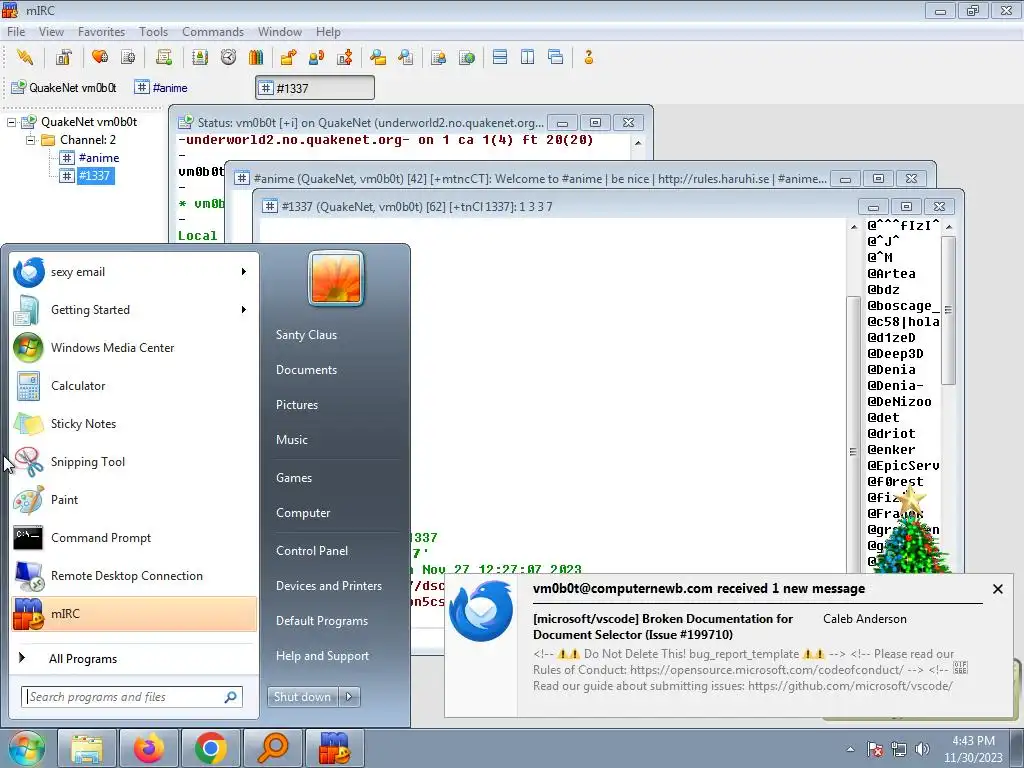Open the Channels List toolbar icon
Screen dimensions: 1024x768
(x=128, y=57)
